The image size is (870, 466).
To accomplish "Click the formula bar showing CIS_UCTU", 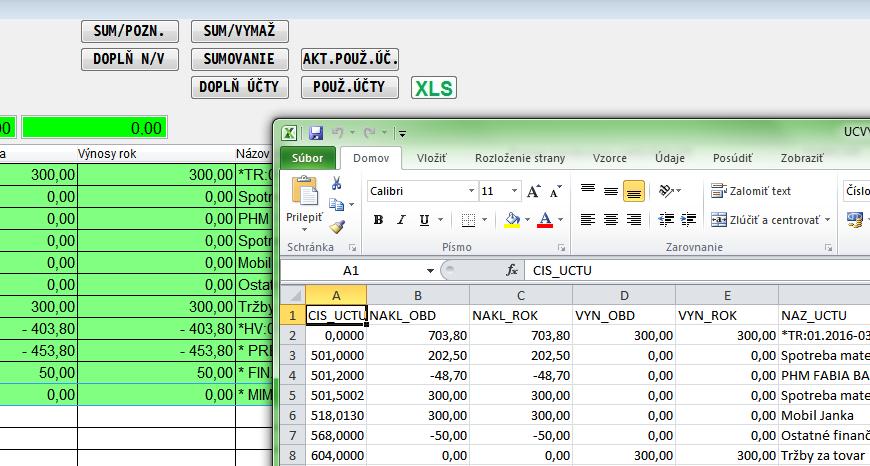I will tap(697, 271).
